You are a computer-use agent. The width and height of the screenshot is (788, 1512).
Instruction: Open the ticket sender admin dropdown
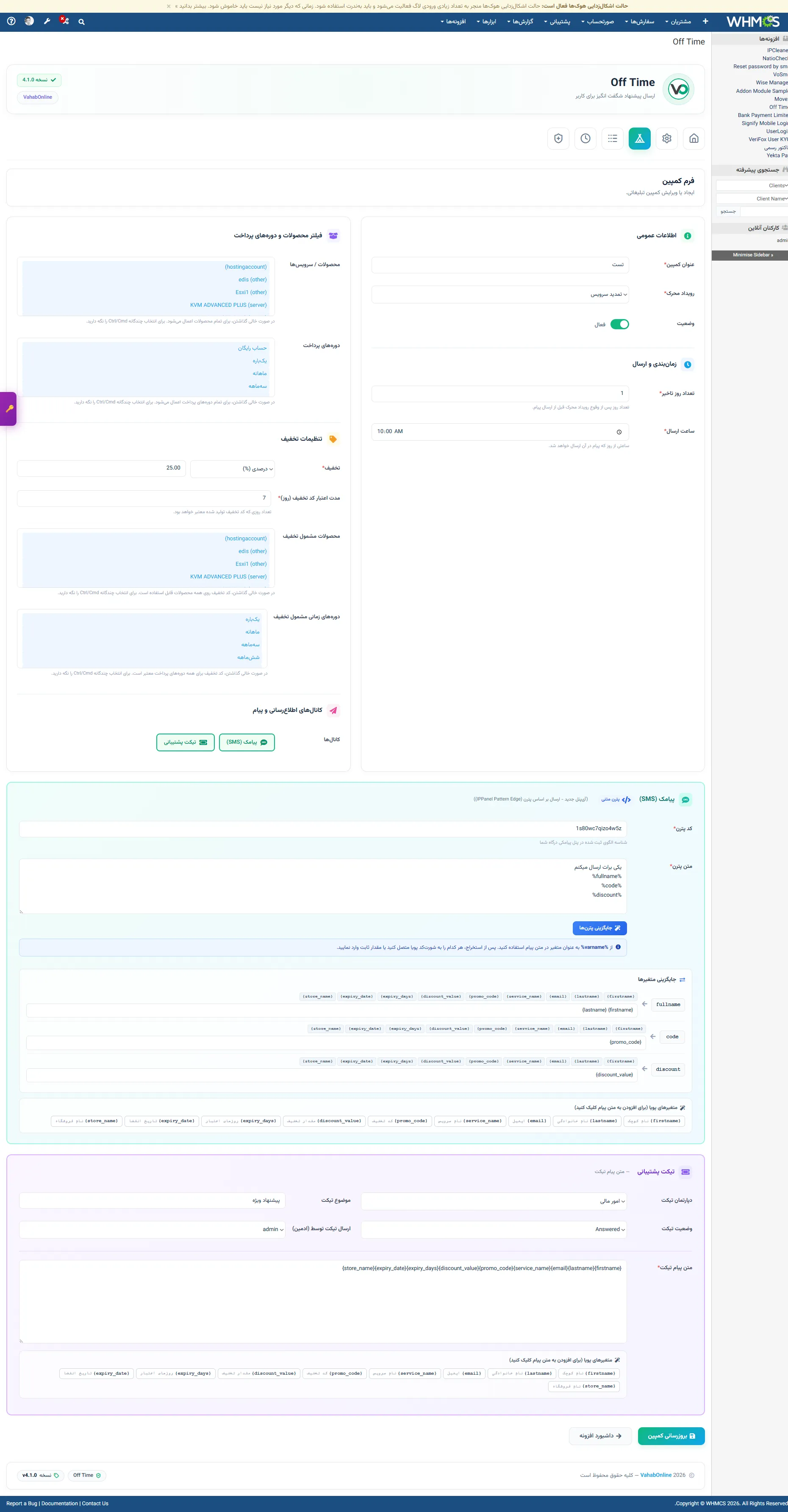tap(152, 1230)
